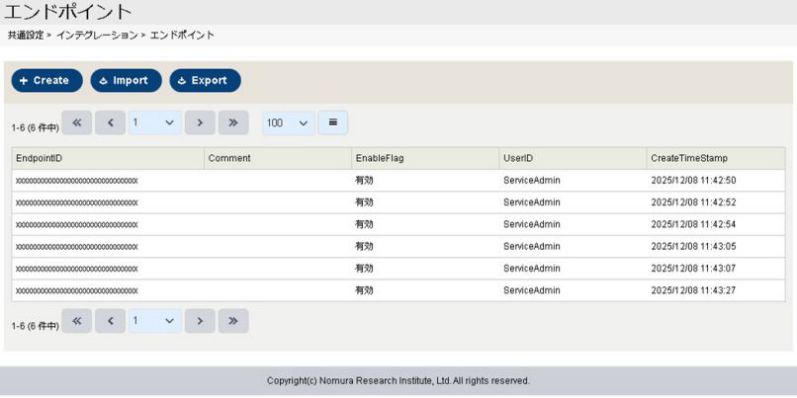
Task: Jump to last page in top pager
Action: click(233, 123)
